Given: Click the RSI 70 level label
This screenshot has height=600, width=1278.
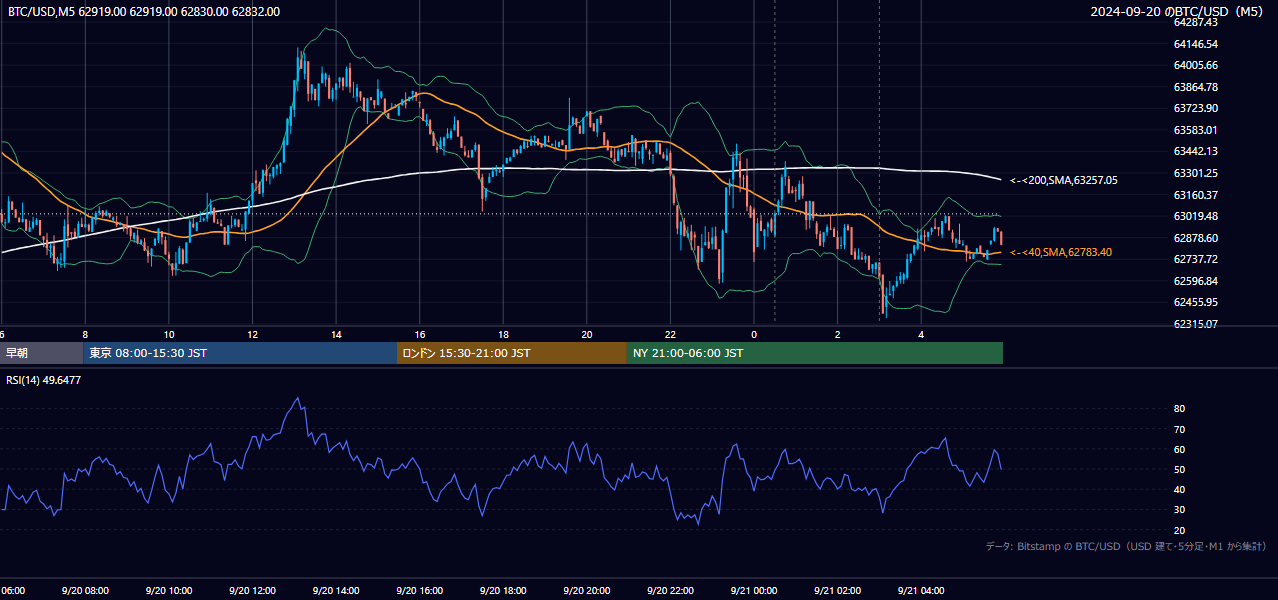Looking at the screenshot, I should click(x=1179, y=429).
